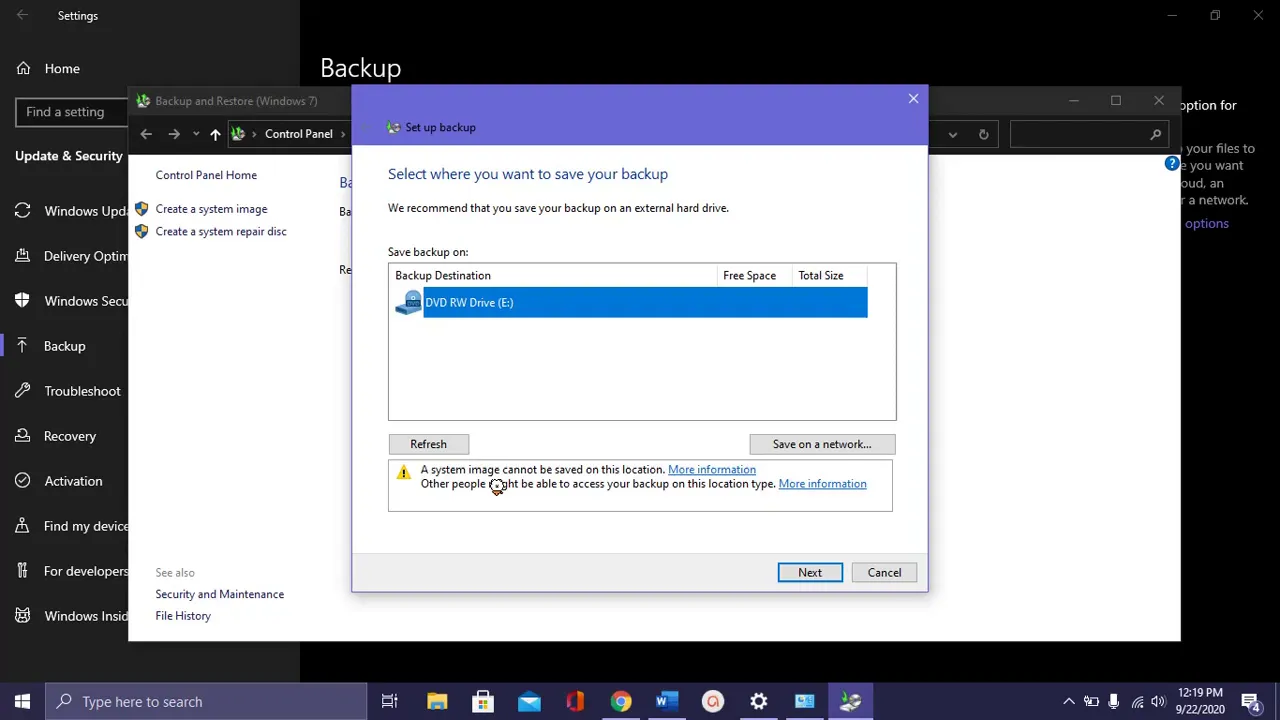This screenshot has height=720, width=1280.
Task: Open Delivery Optimization in Settings sidebar
Action: click(64, 256)
